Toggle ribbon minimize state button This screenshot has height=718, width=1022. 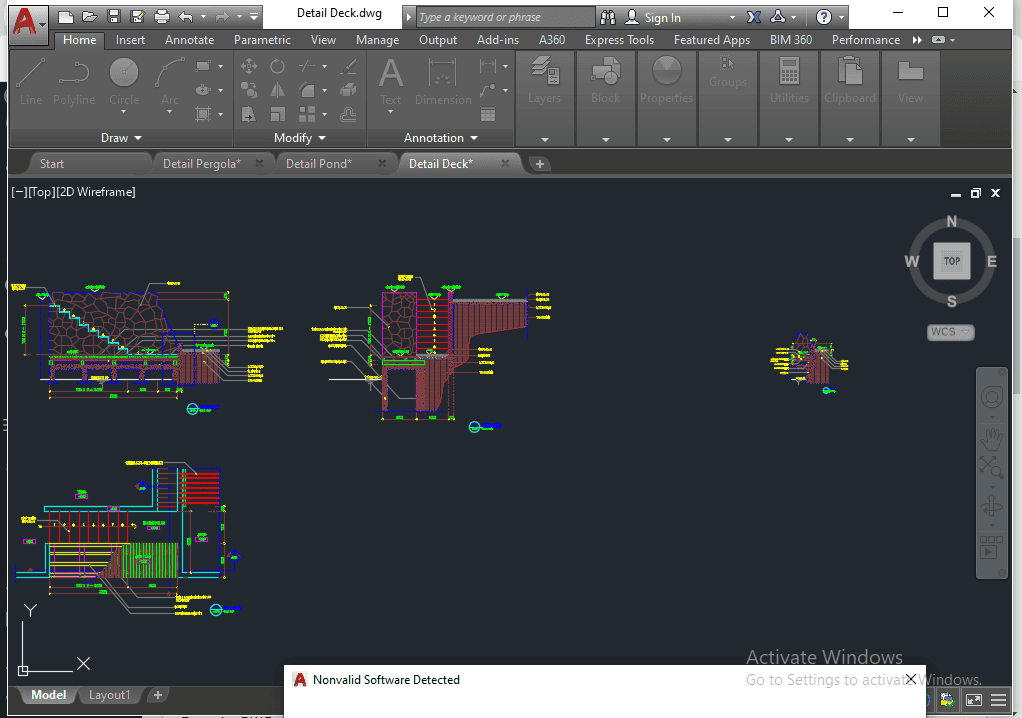tap(938, 40)
